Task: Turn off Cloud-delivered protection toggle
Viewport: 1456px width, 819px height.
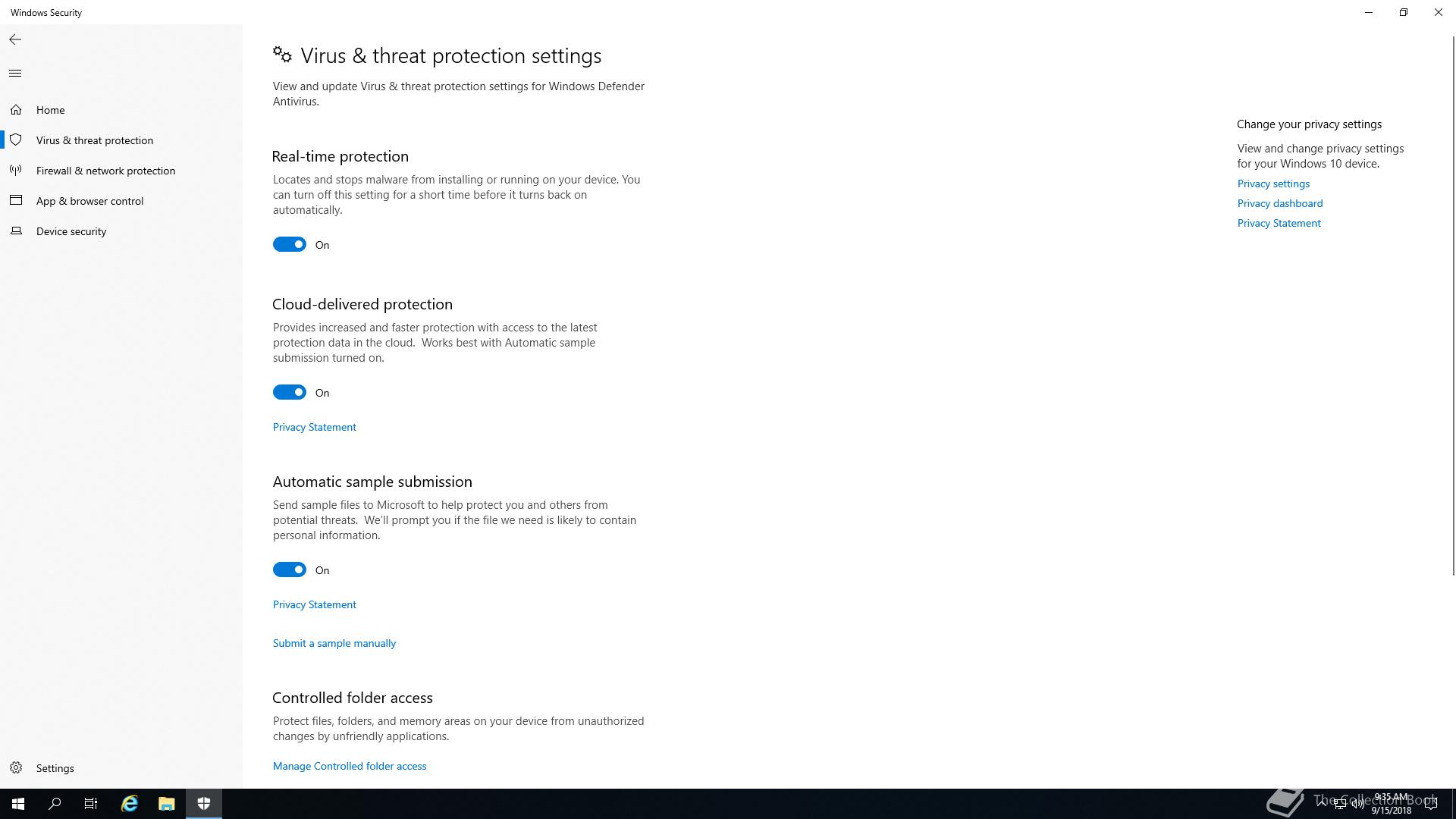Action: click(290, 392)
